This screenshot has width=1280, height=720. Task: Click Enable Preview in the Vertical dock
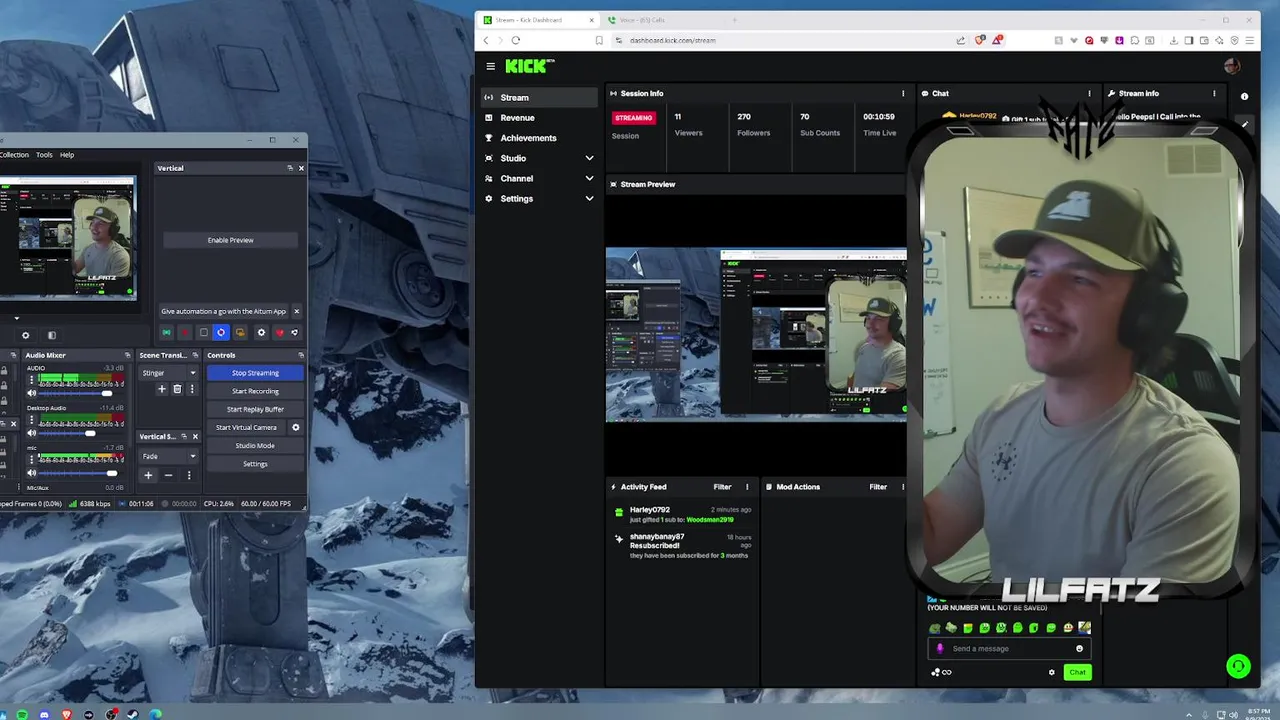click(x=230, y=240)
